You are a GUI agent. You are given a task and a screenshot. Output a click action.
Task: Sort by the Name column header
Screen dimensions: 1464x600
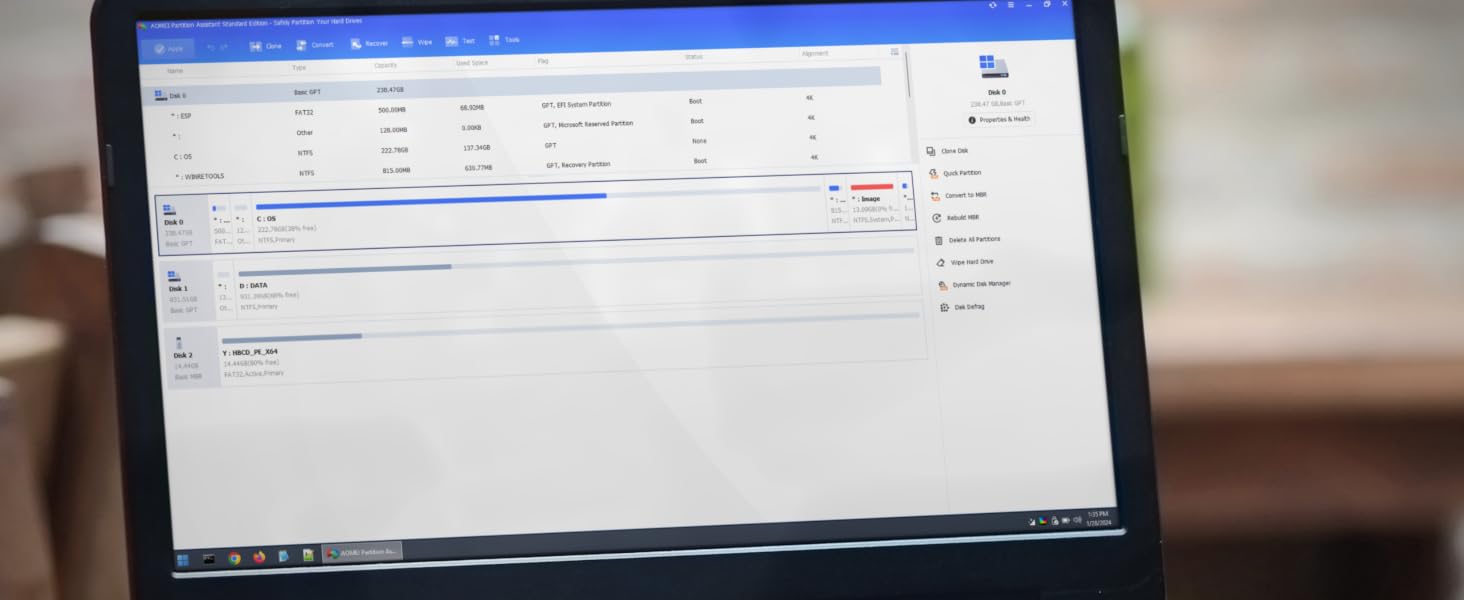coord(175,71)
